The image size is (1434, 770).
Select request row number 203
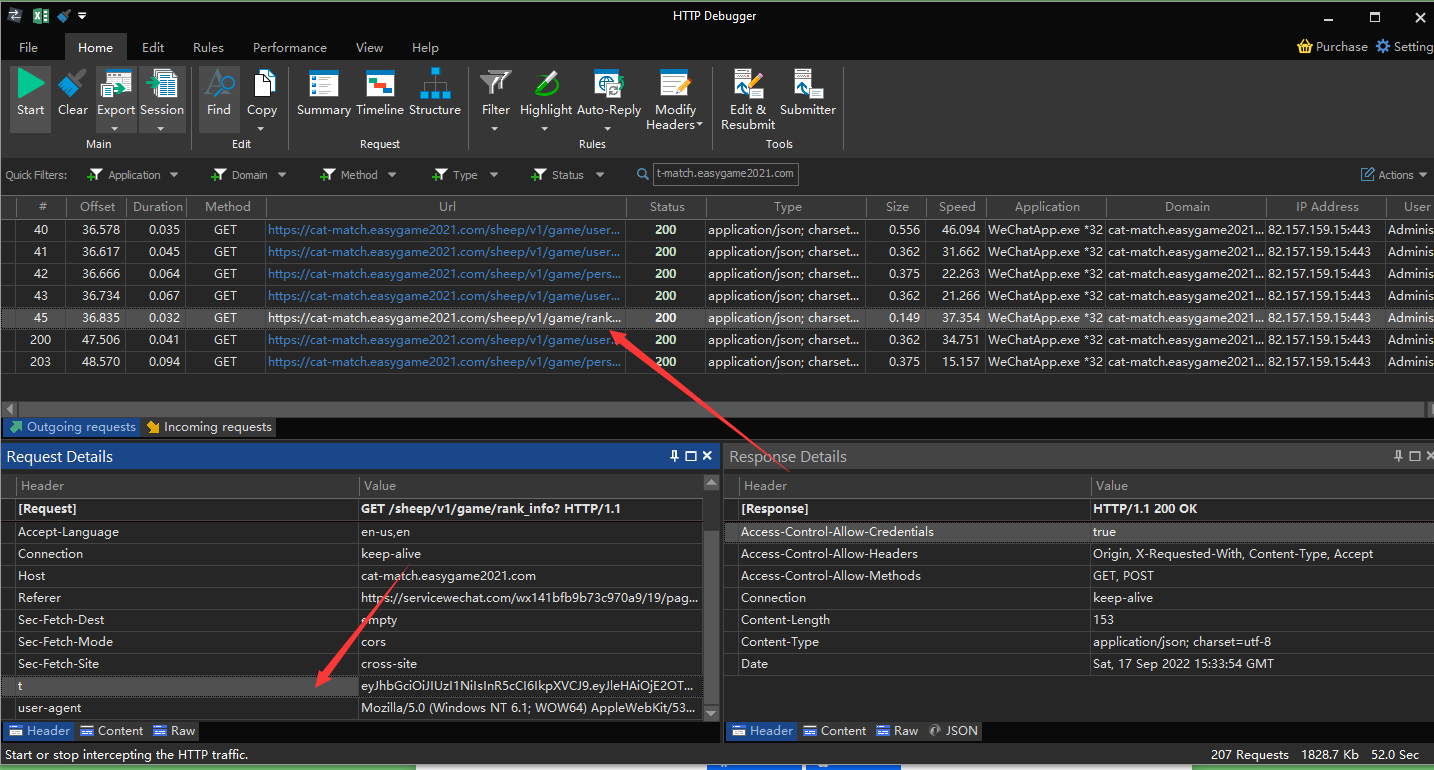coord(716,362)
